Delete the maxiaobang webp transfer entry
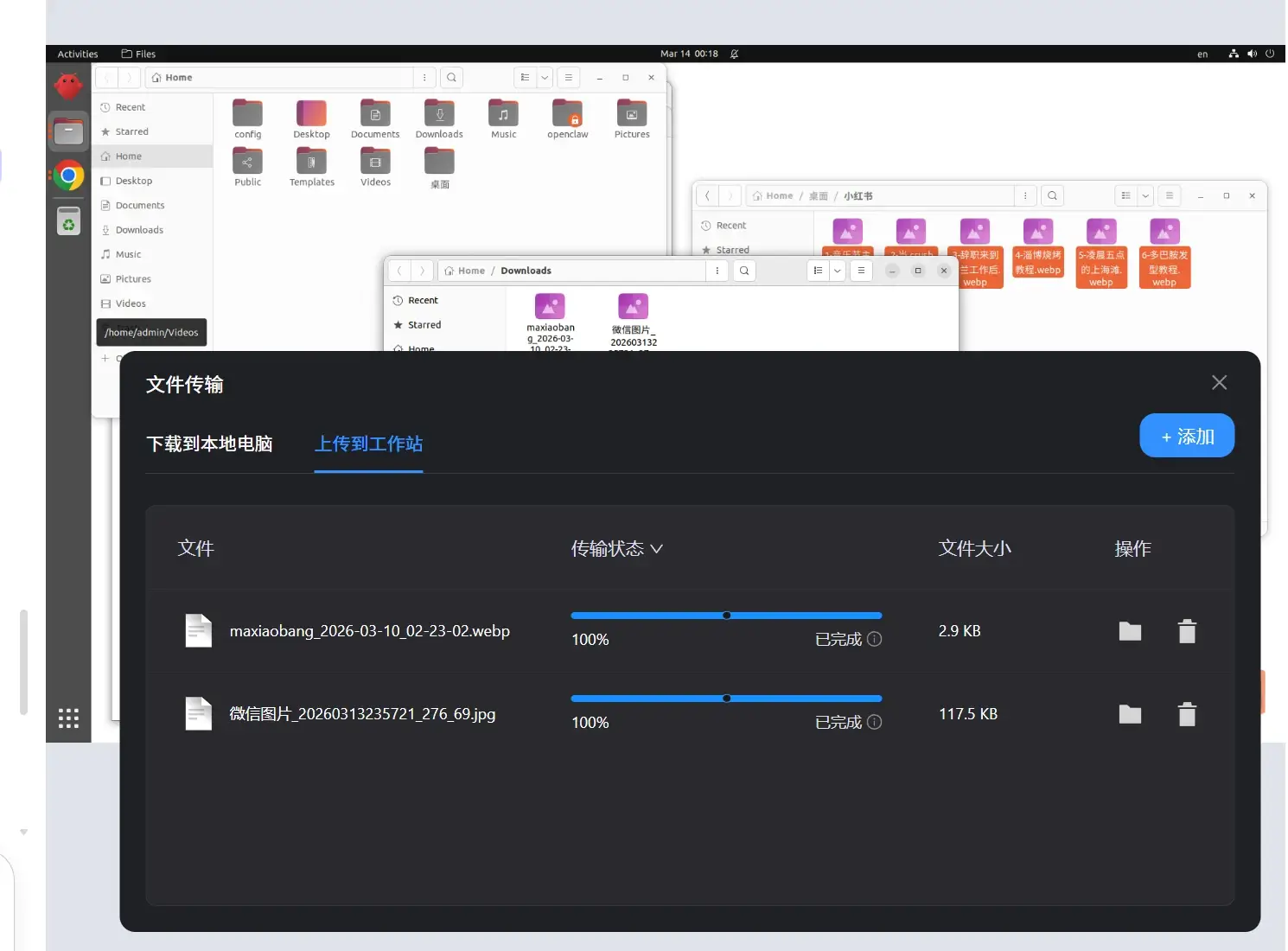Viewport: 1288px width, 951px height. [1187, 631]
